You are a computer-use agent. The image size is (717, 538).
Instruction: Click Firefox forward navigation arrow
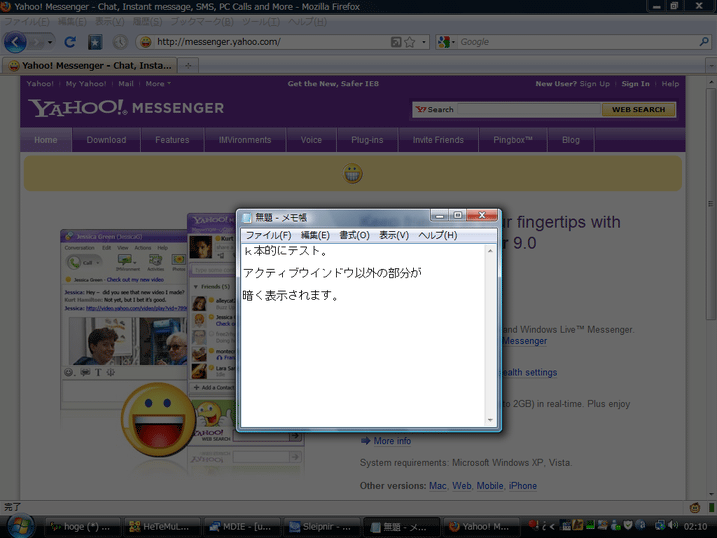(36, 43)
